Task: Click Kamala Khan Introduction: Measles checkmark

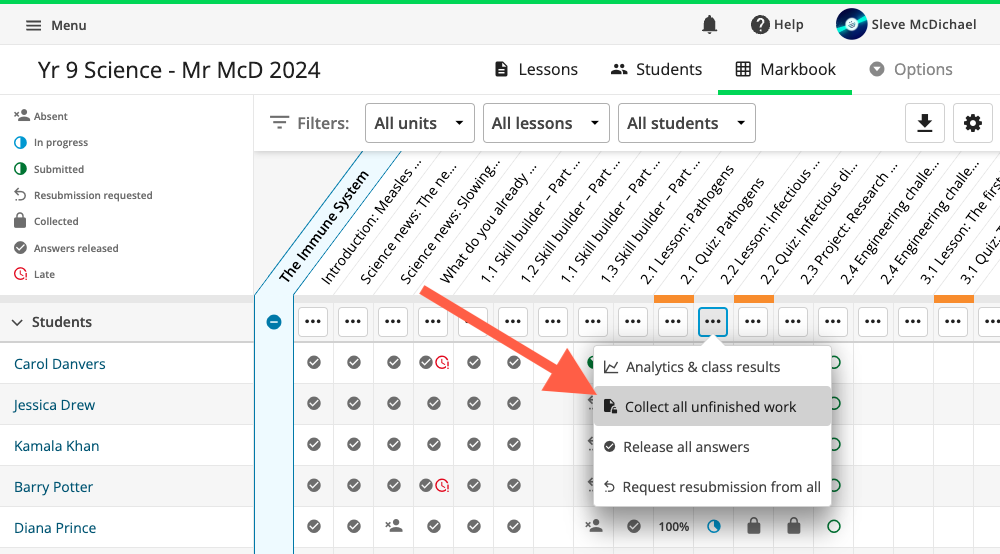Action: point(314,444)
